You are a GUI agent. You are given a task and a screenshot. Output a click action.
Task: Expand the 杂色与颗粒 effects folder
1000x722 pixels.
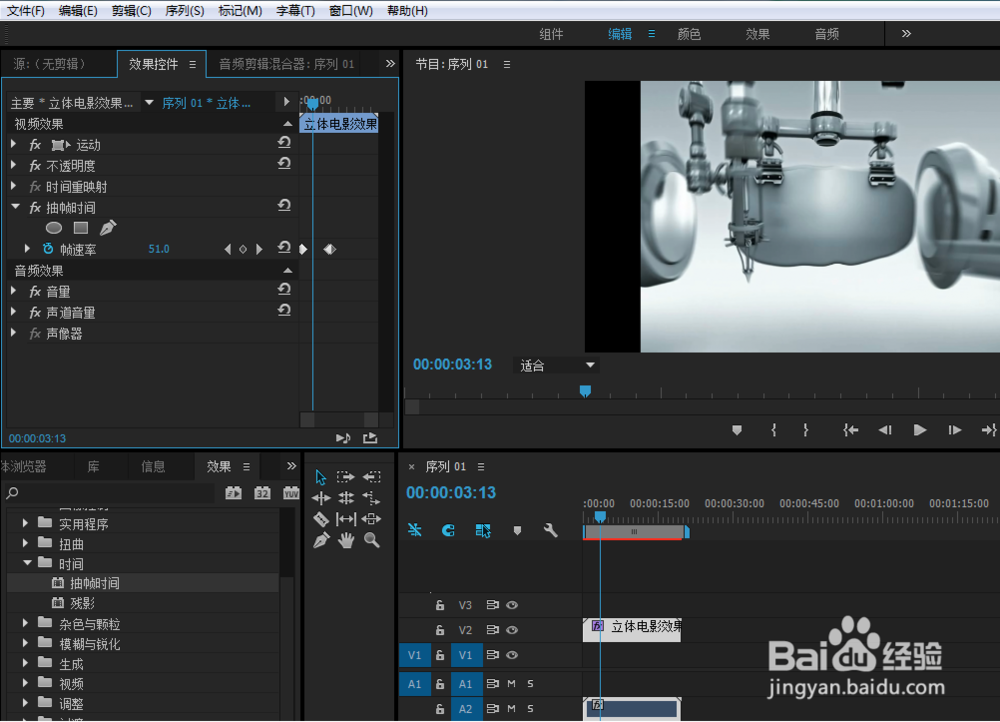pos(25,623)
